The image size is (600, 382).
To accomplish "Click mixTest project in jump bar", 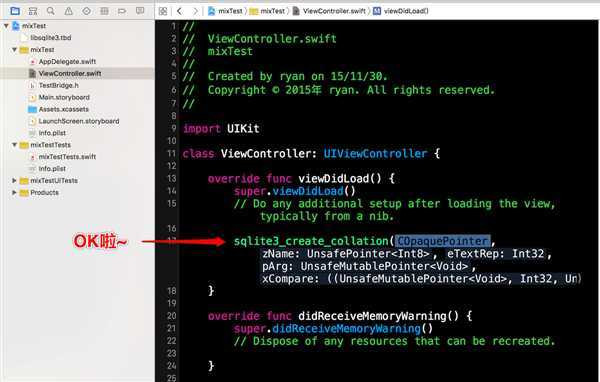I will 225,11.
